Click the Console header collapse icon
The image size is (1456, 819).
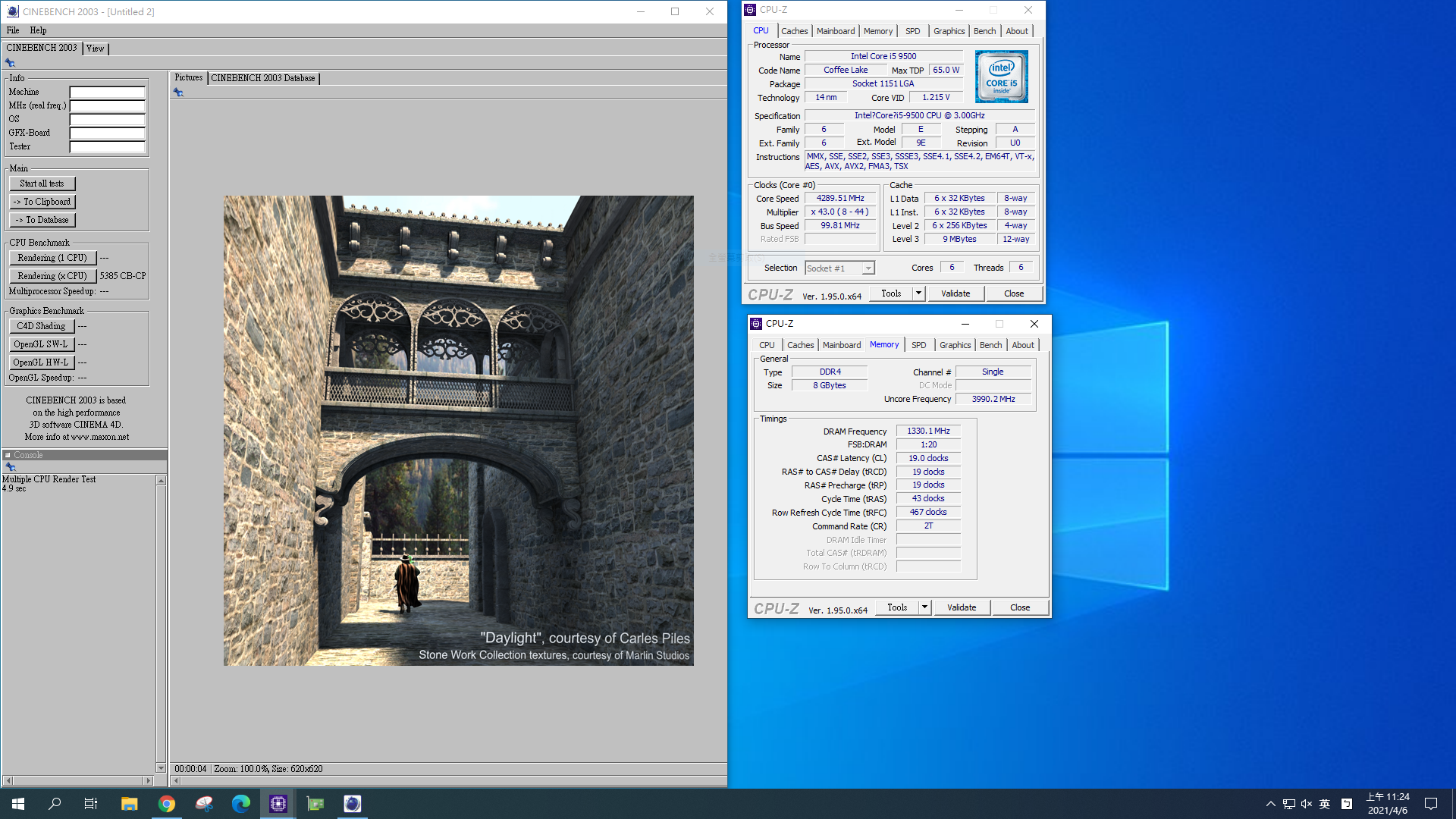[8, 455]
